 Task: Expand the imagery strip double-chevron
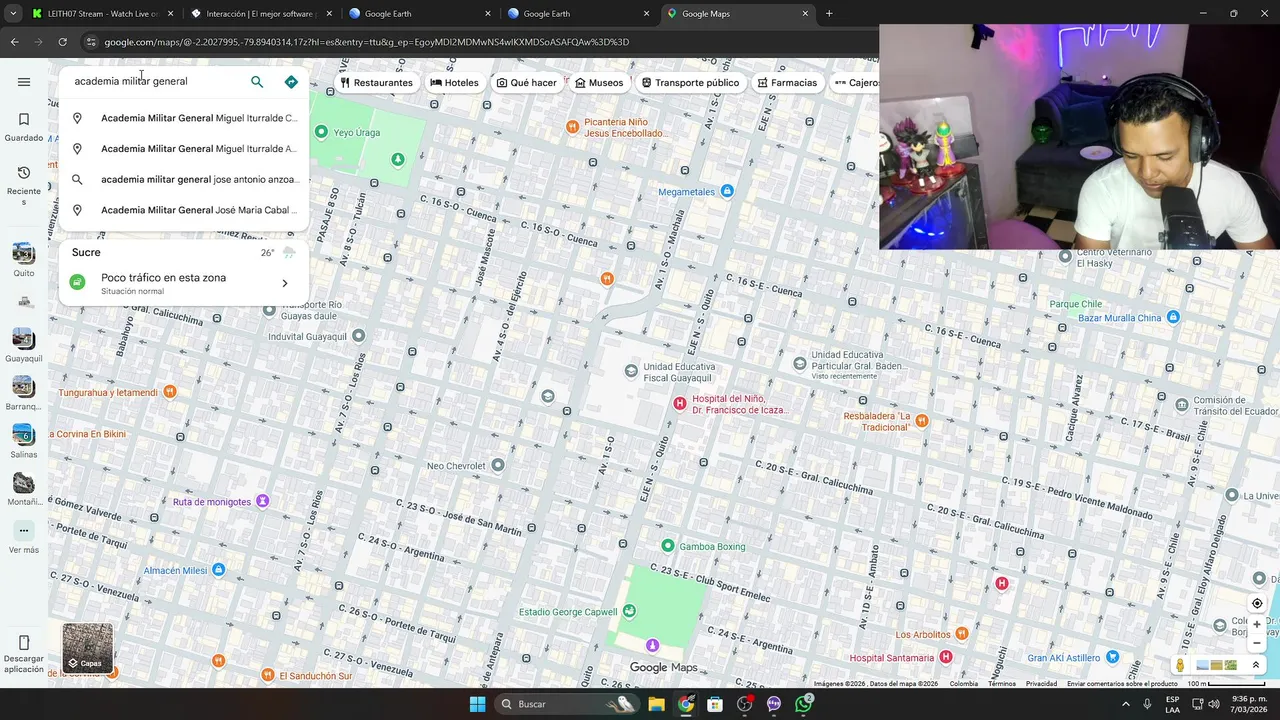click(1255, 665)
